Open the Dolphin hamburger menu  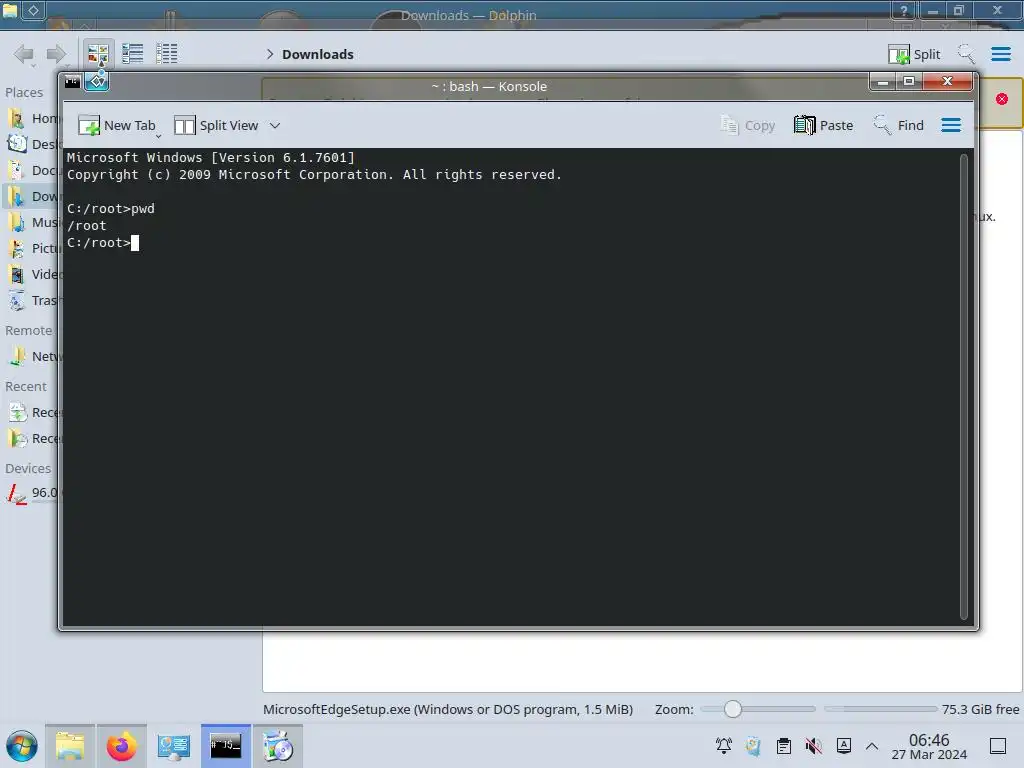(x=1000, y=54)
